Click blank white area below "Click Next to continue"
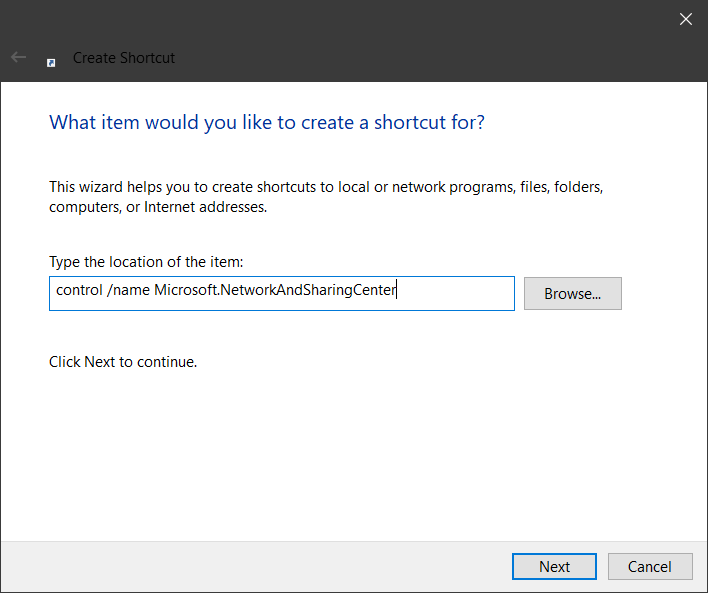Viewport: 708px width, 593px height. (350, 450)
